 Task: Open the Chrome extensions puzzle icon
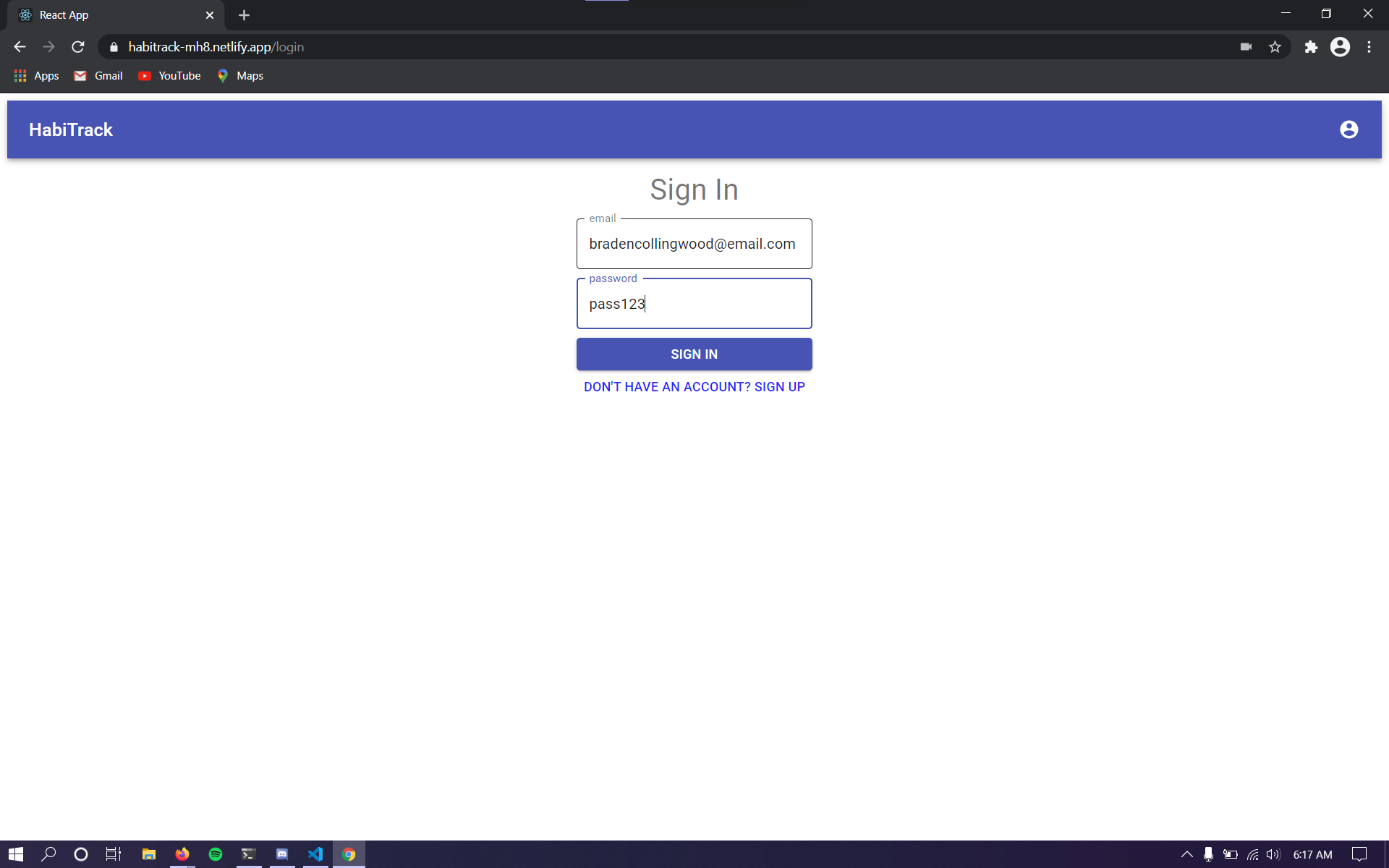[x=1311, y=47]
